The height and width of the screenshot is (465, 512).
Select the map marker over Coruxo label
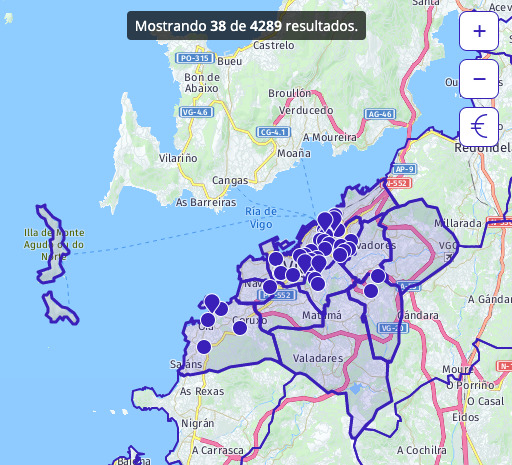point(240,328)
